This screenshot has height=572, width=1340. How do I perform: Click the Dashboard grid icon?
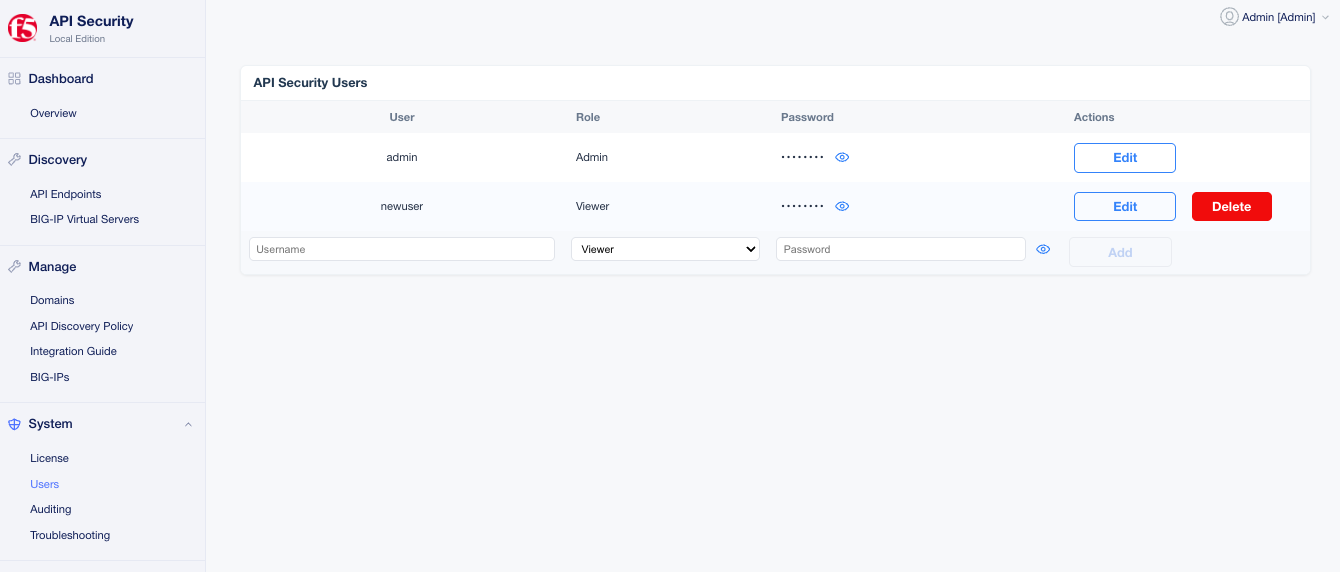[x=14, y=79]
